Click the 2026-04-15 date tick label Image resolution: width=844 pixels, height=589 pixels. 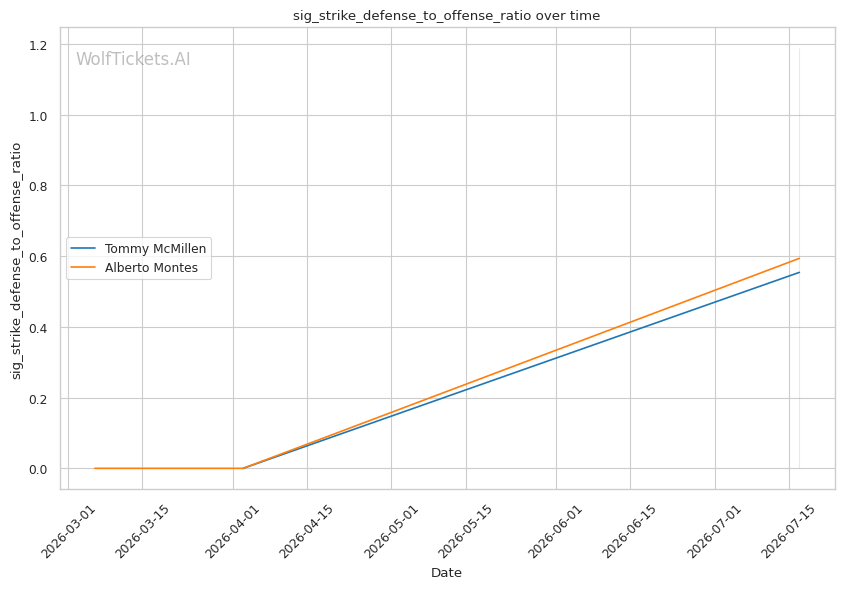pos(307,531)
